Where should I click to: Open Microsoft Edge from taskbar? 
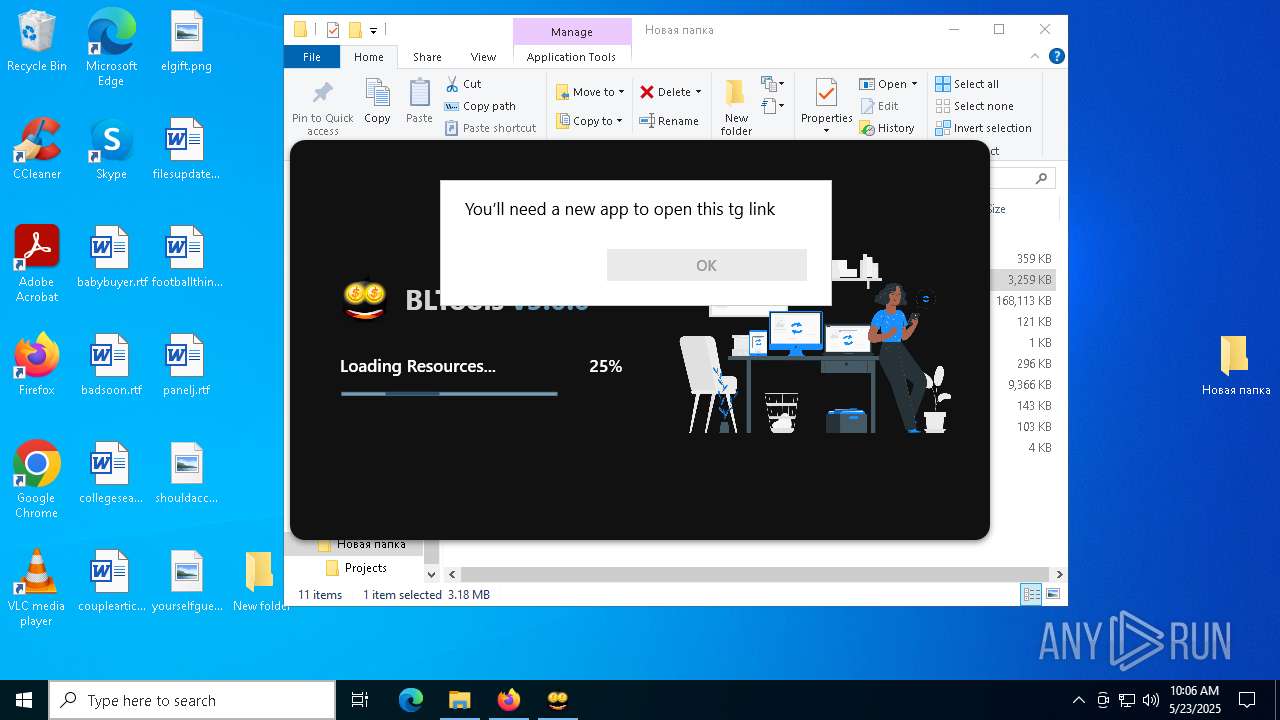tap(411, 700)
